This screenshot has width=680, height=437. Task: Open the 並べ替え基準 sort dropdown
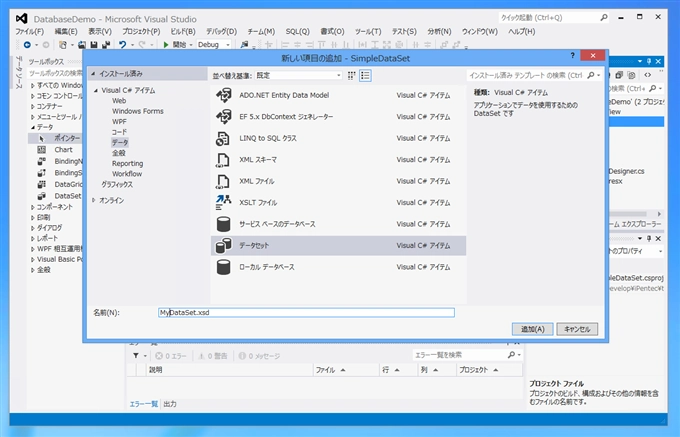point(298,75)
